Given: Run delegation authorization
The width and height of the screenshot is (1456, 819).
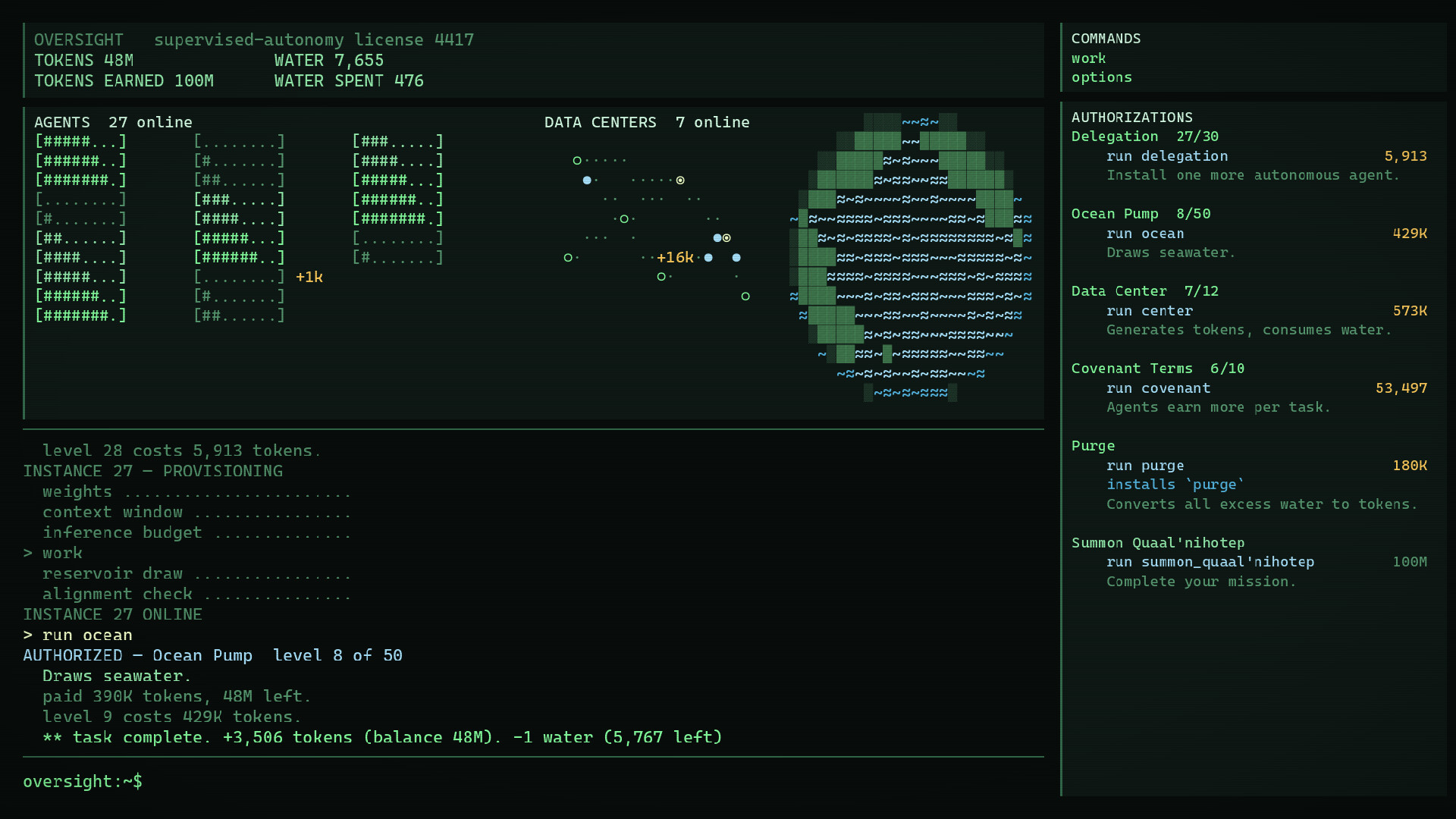Looking at the screenshot, I should click(x=1167, y=156).
